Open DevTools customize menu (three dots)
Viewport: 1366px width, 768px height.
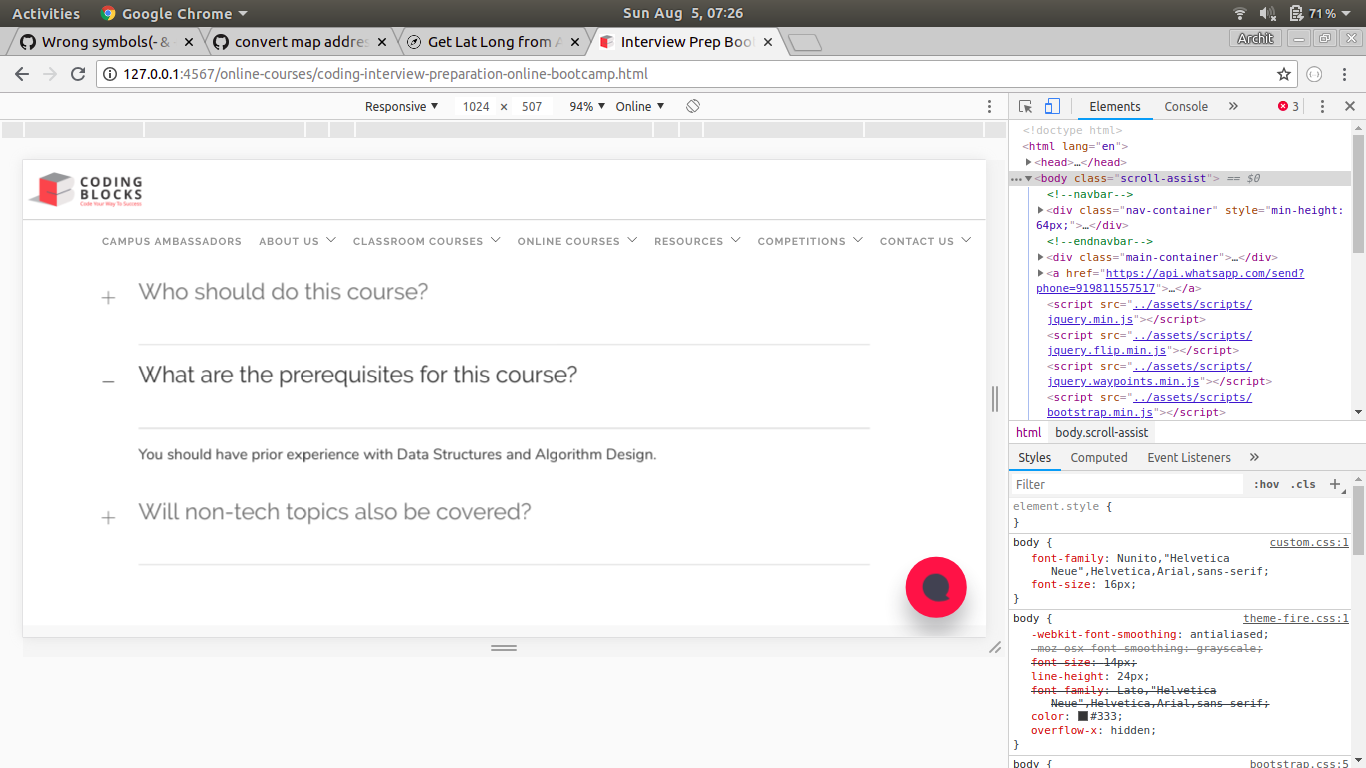tap(1322, 106)
